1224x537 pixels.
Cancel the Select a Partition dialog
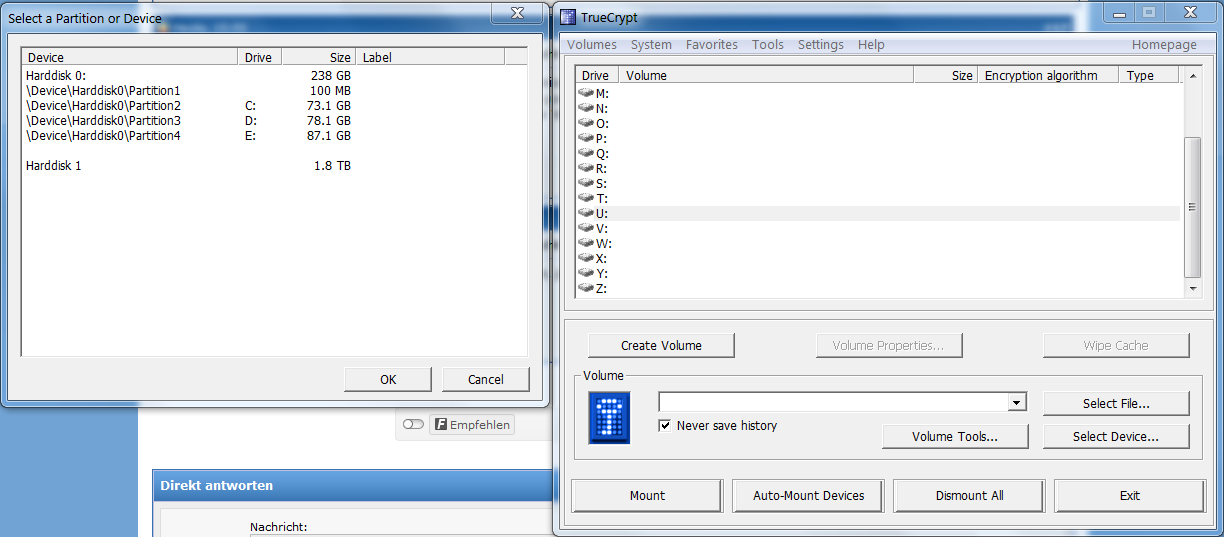click(x=486, y=379)
